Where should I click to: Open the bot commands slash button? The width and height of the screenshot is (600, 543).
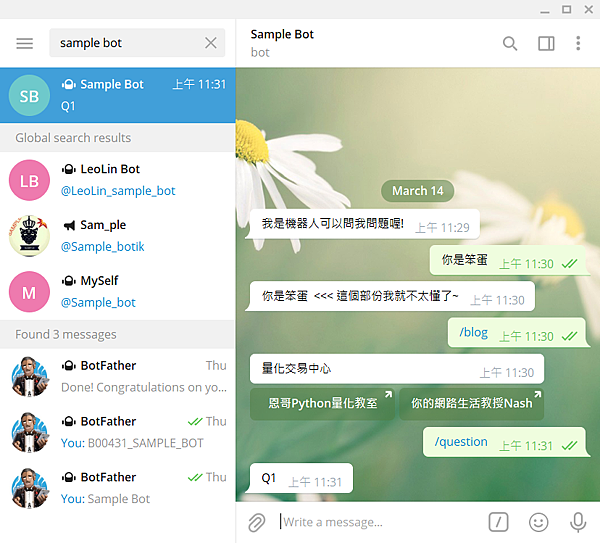pos(498,522)
